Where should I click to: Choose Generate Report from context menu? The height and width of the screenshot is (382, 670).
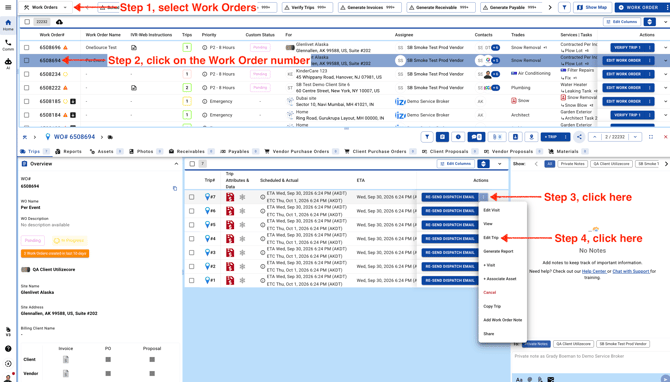pyautogui.click(x=498, y=251)
